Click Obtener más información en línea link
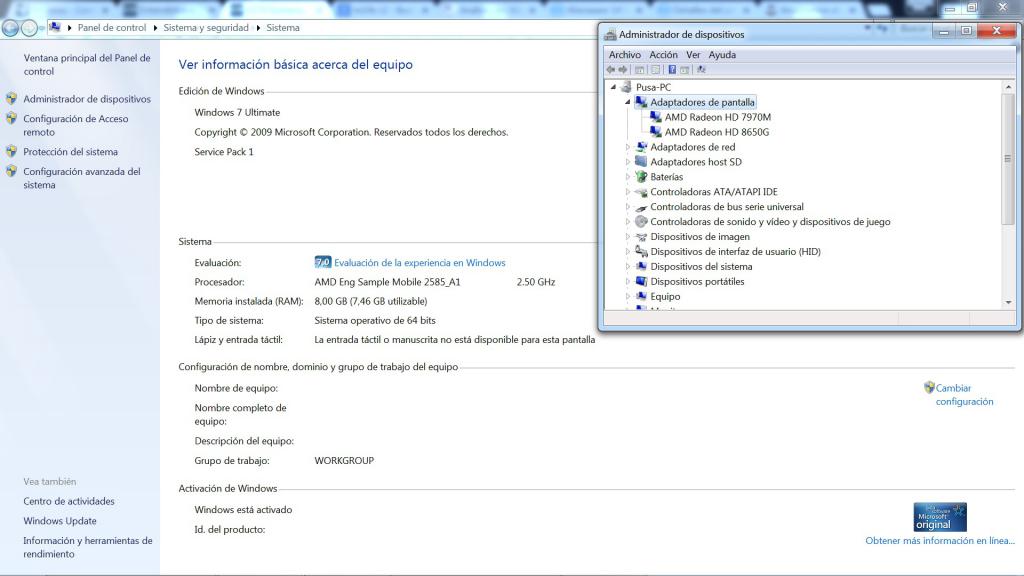The height and width of the screenshot is (576, 1024). click(940, 541)
